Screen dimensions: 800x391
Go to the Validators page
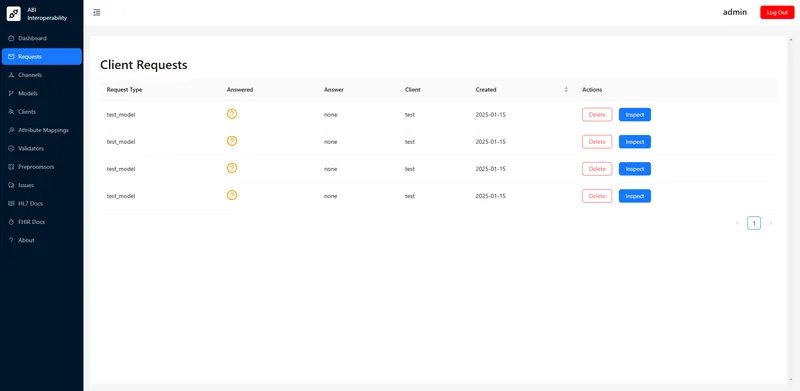[41, 149]
